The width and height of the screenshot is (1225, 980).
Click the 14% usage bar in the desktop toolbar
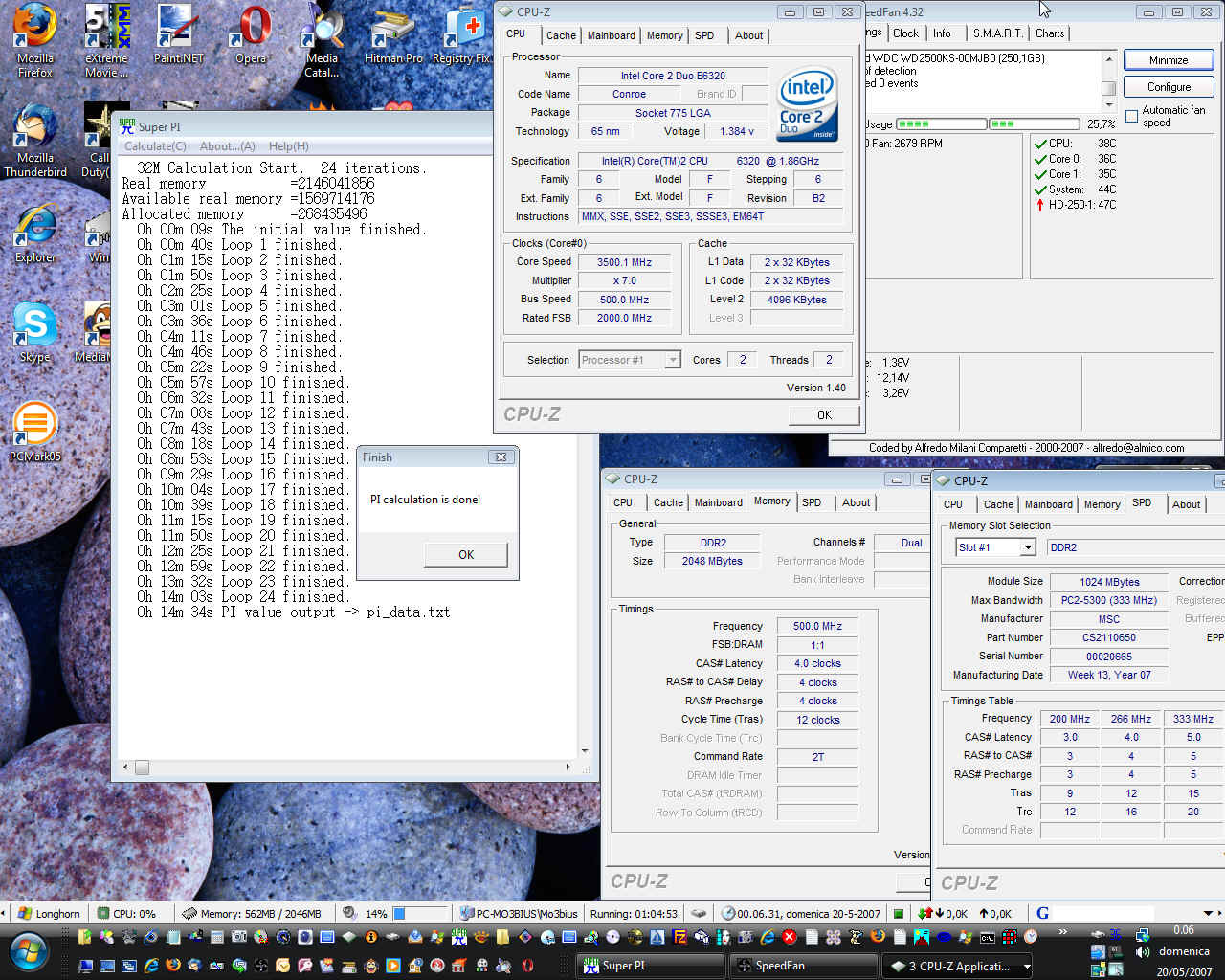[419, 914]
